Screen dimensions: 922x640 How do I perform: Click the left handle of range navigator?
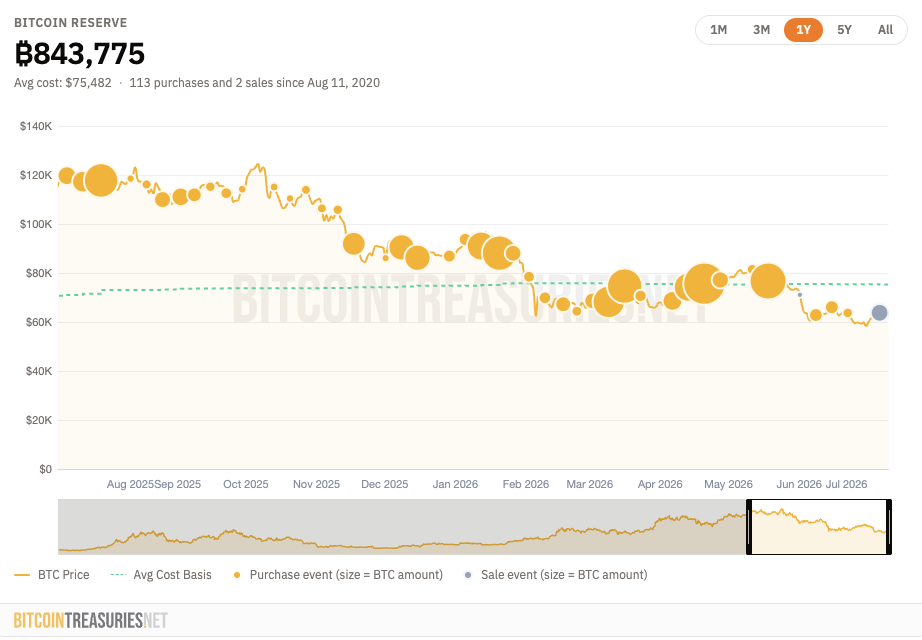749,527
